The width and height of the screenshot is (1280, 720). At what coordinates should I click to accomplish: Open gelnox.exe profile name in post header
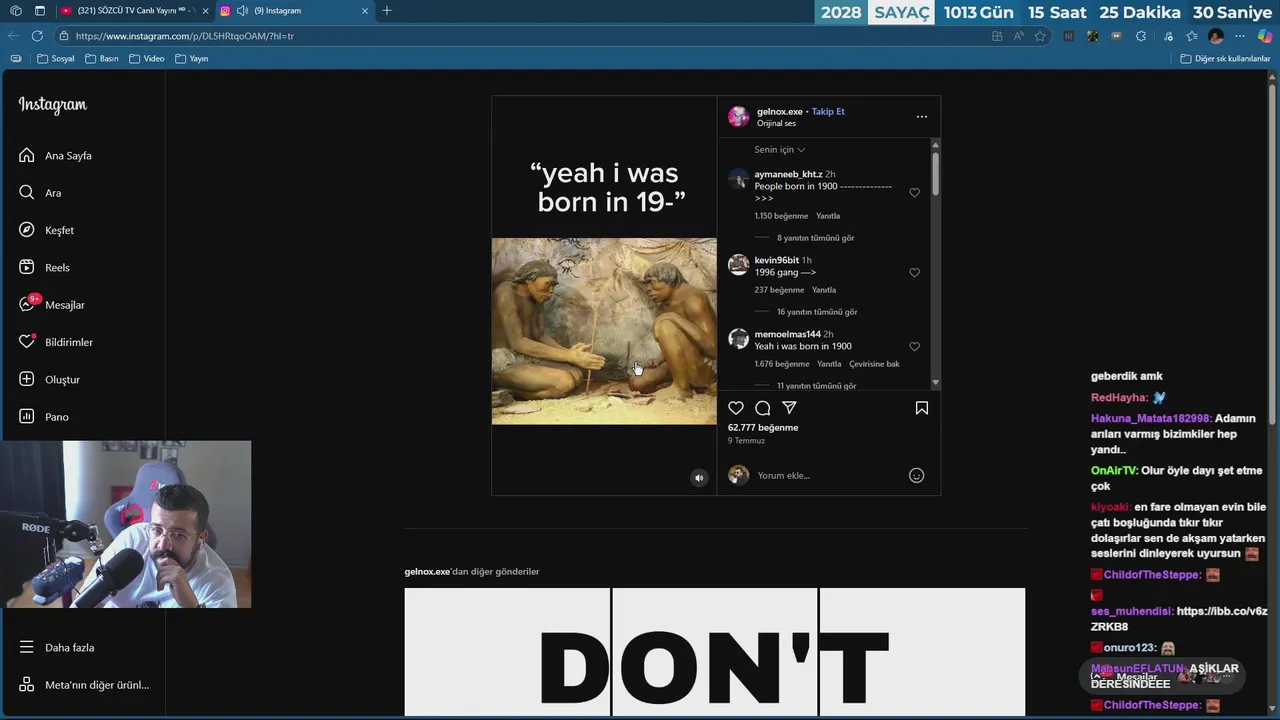click(x=780, y=111)
